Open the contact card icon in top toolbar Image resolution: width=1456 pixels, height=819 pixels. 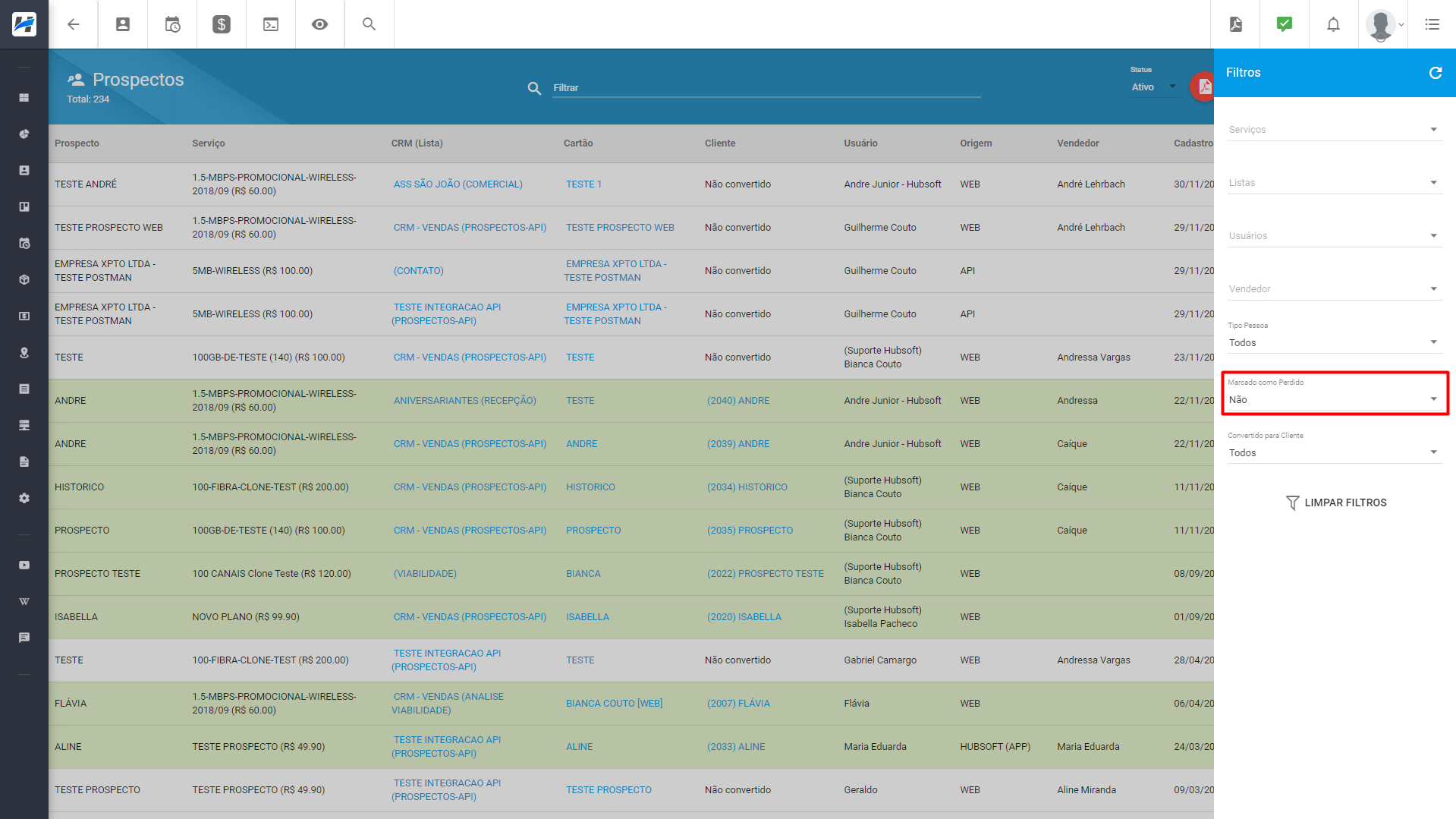pos(123,24)
